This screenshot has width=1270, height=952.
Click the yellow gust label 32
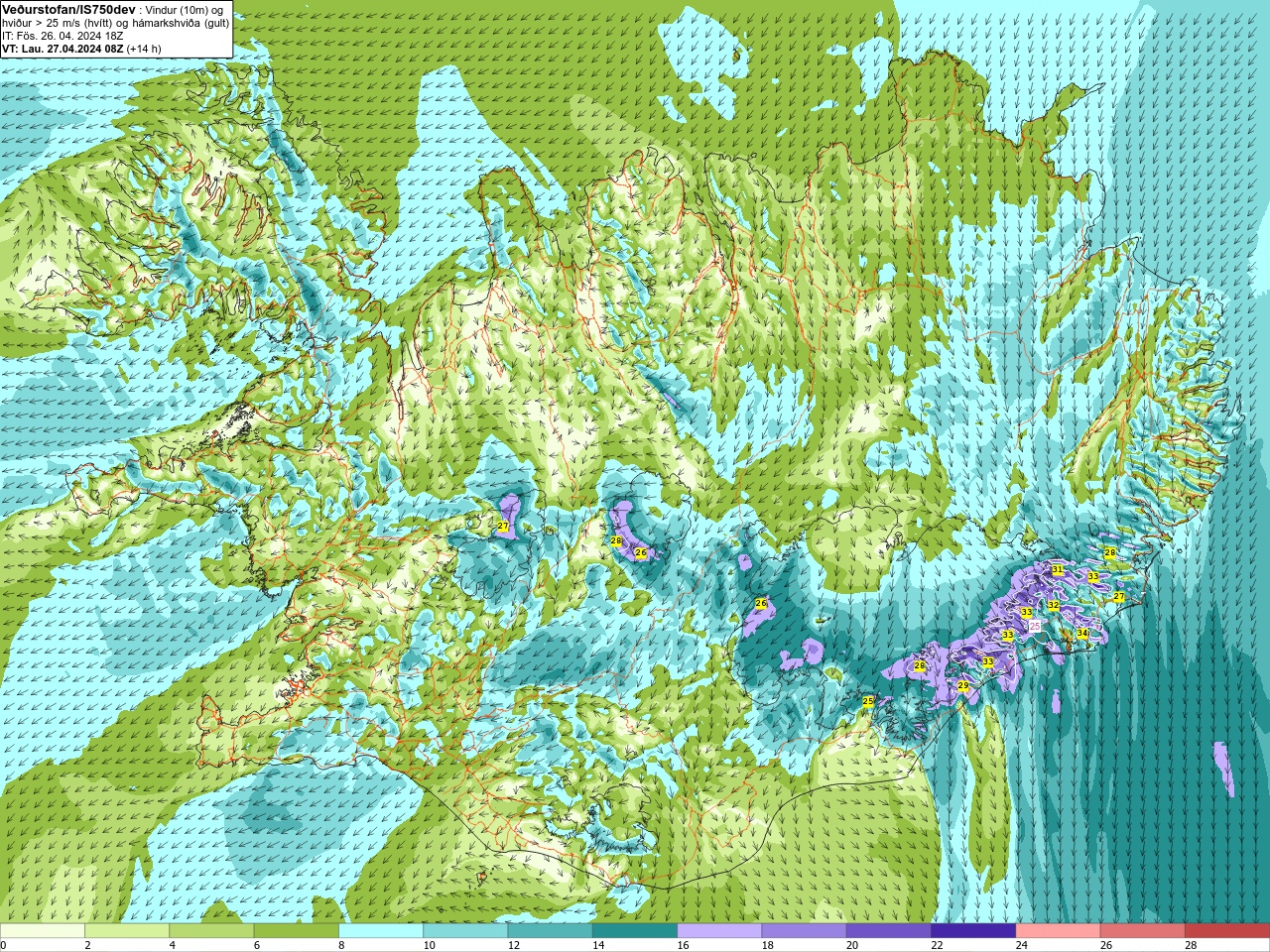[1054, 605]
